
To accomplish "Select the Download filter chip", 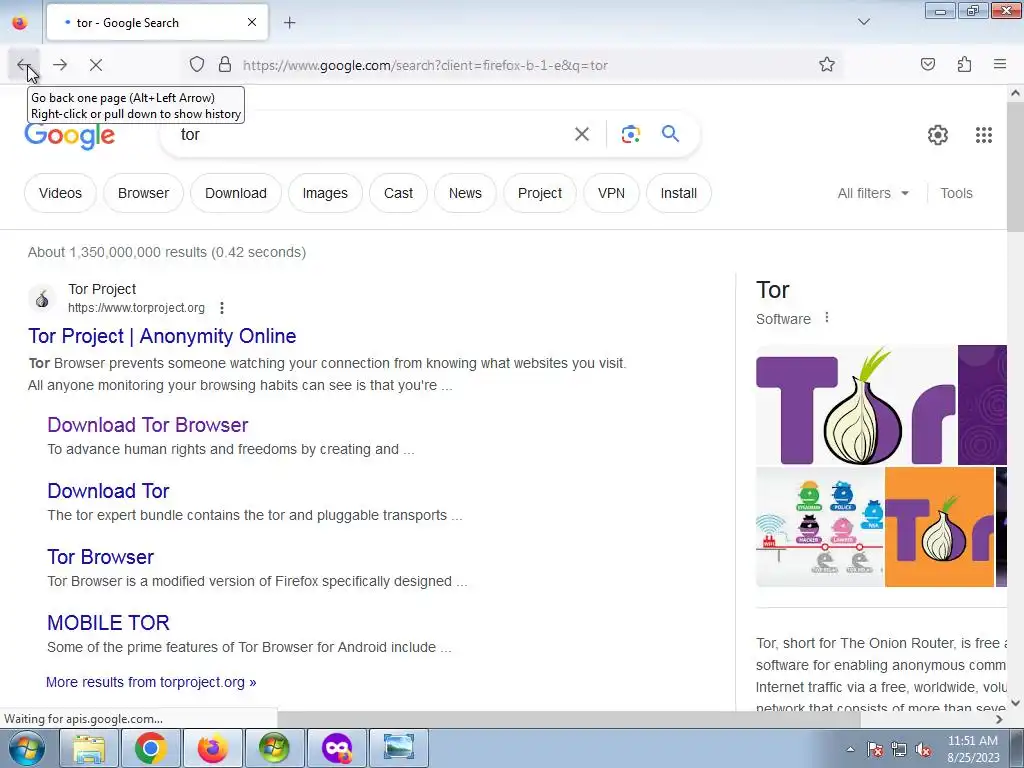I will click(236, 193).
